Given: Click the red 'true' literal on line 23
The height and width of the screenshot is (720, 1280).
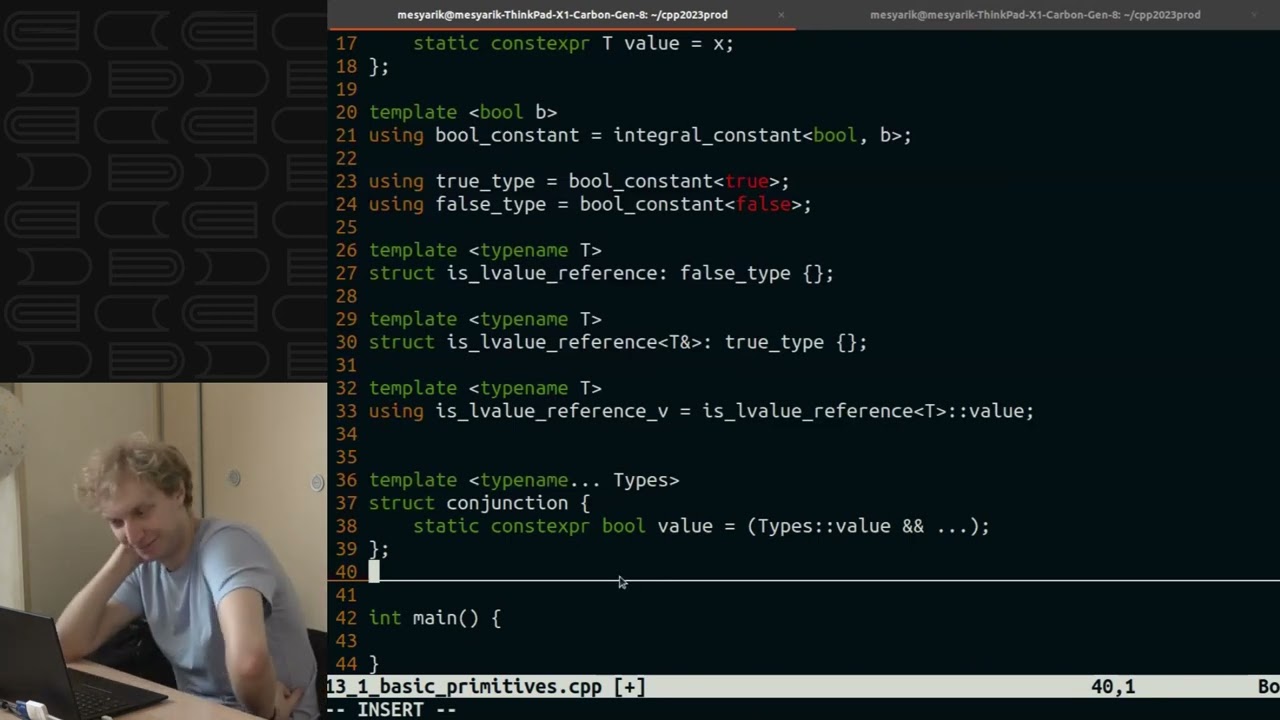Looking at the screenshot, I should (746, 181).
